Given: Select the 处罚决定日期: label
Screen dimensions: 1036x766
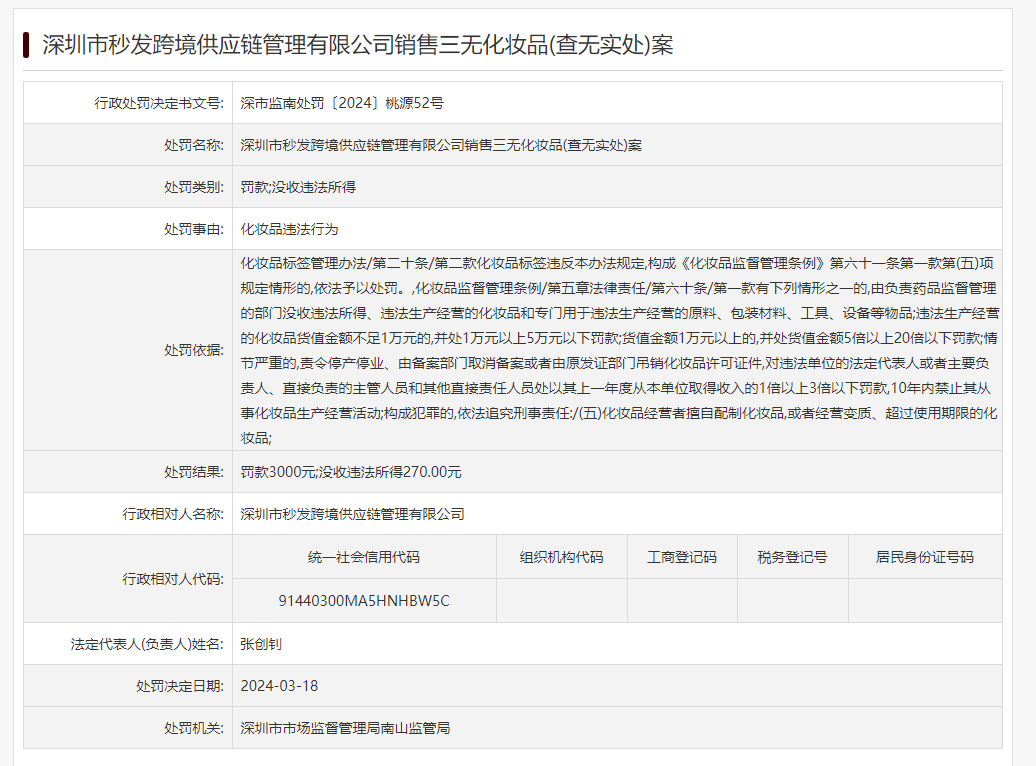Looking at the screenshot, I should point(180,686).
